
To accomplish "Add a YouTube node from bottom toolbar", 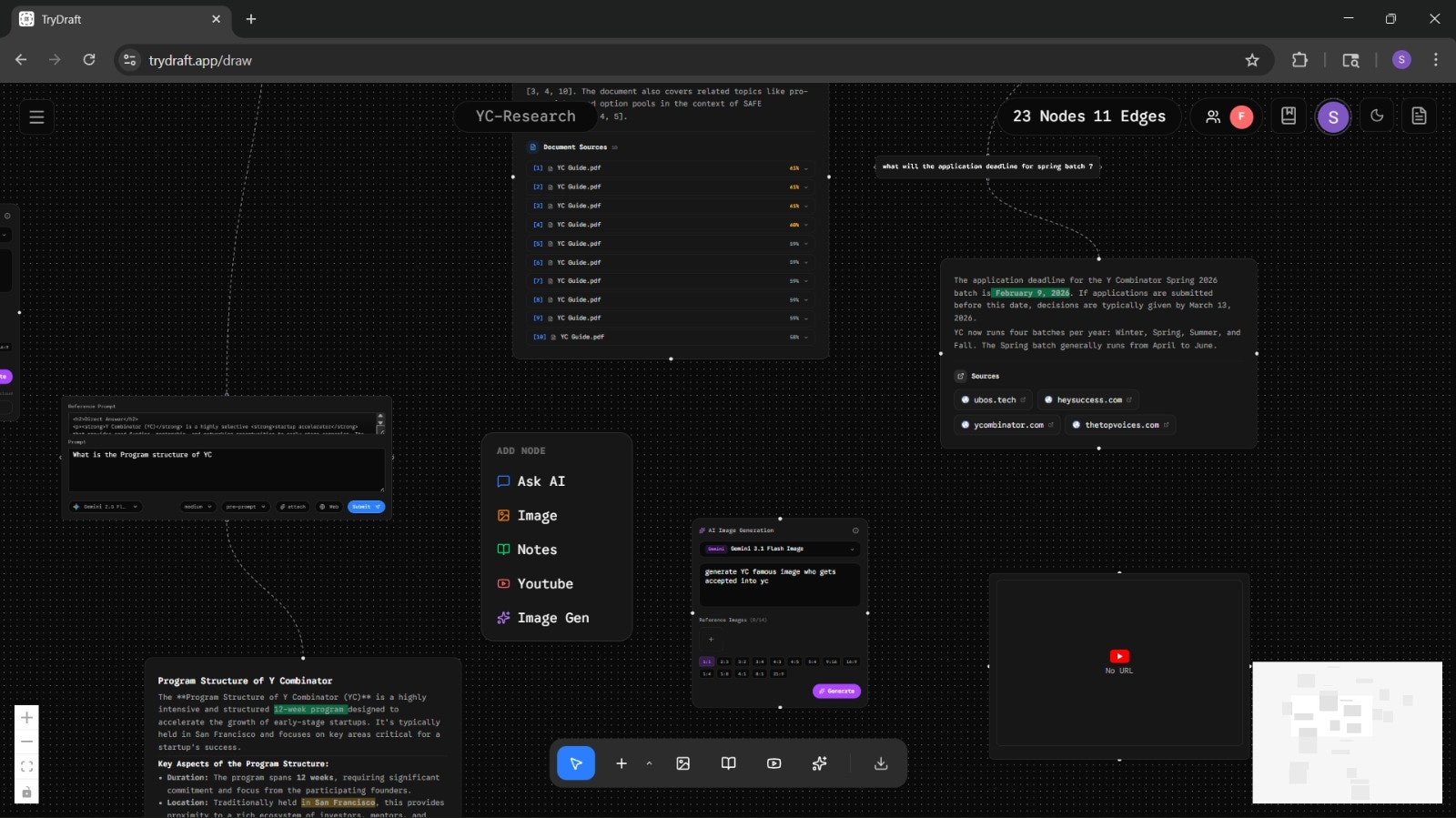I will point(774,763).
